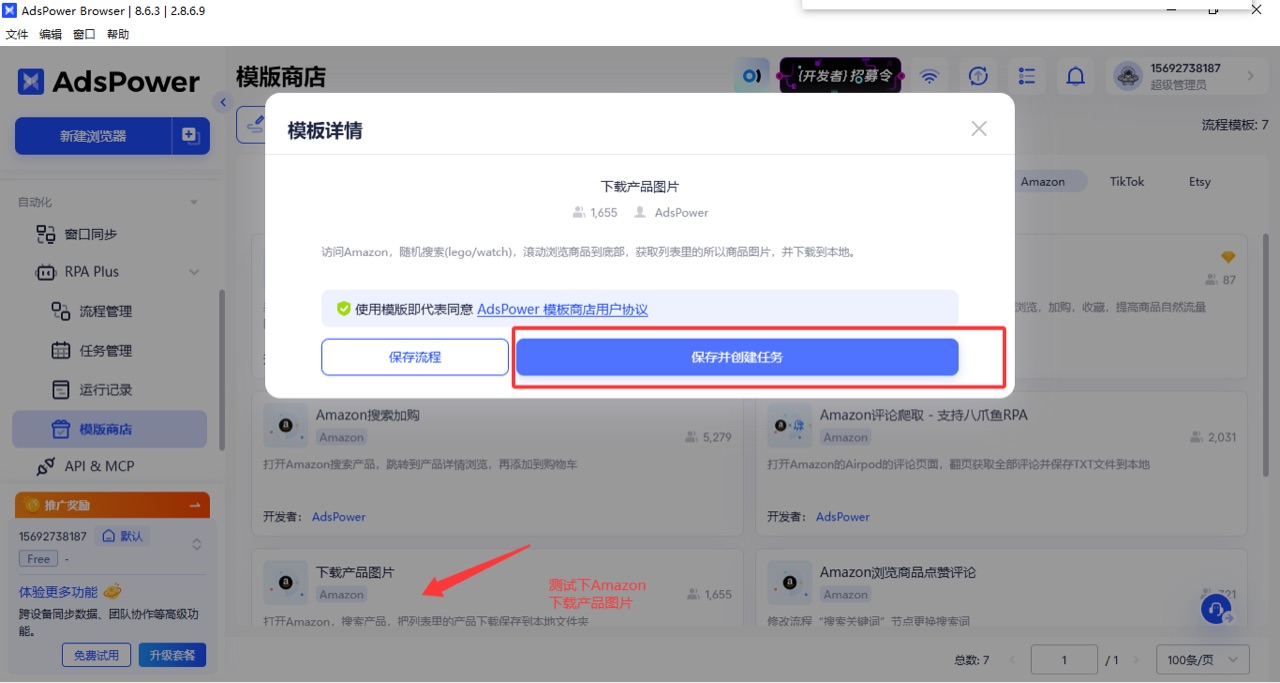The height and width of the screenshot is (683, 1280).
Task: Select the TikTok category tab
Action: click(x=1127, y=181)
